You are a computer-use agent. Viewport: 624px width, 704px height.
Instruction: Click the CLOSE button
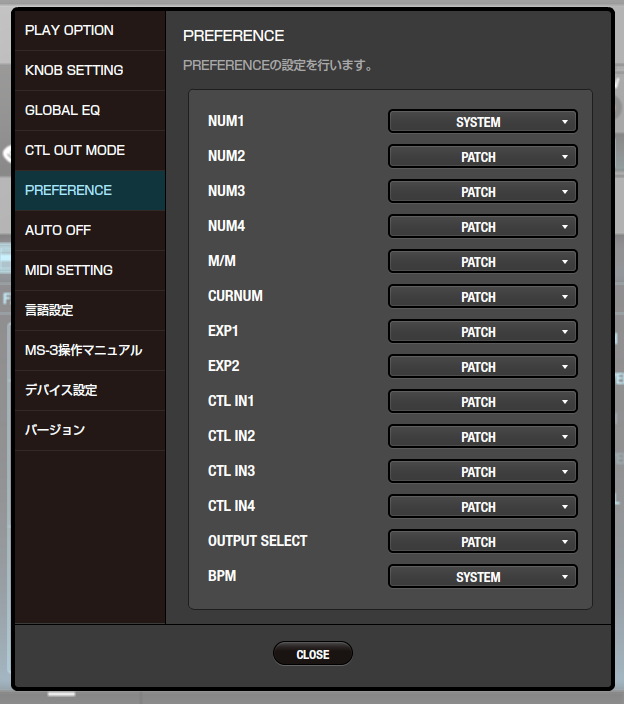tap(312, 654)
